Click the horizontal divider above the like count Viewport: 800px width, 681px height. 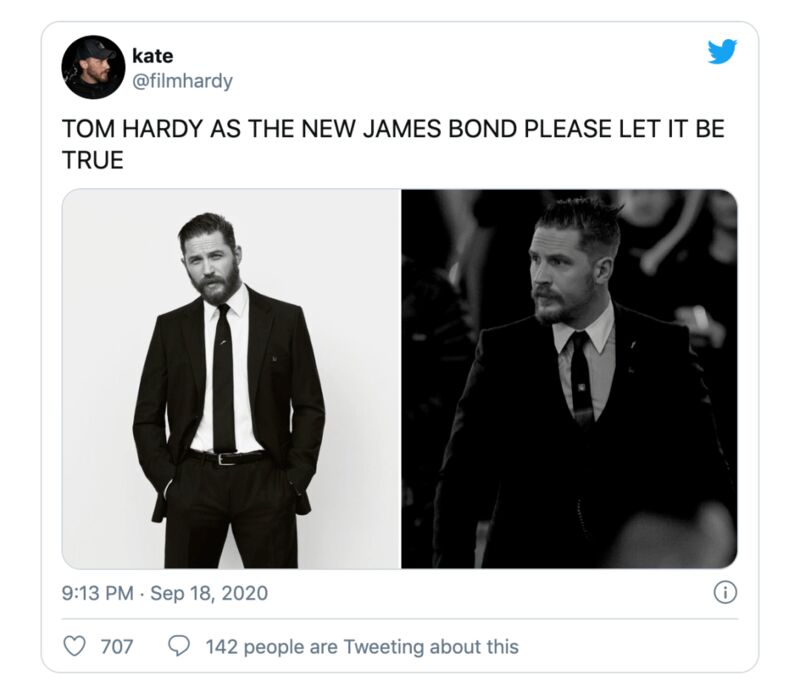(x=400, y=619)
